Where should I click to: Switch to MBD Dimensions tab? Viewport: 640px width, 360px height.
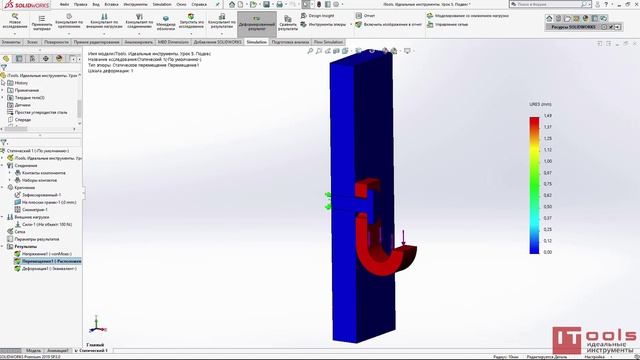tap(173, 42)
